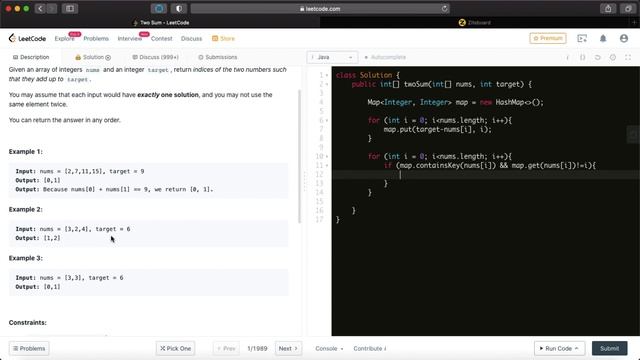
Task: Toggle the Safari sidebar
Action: [70, 8]
